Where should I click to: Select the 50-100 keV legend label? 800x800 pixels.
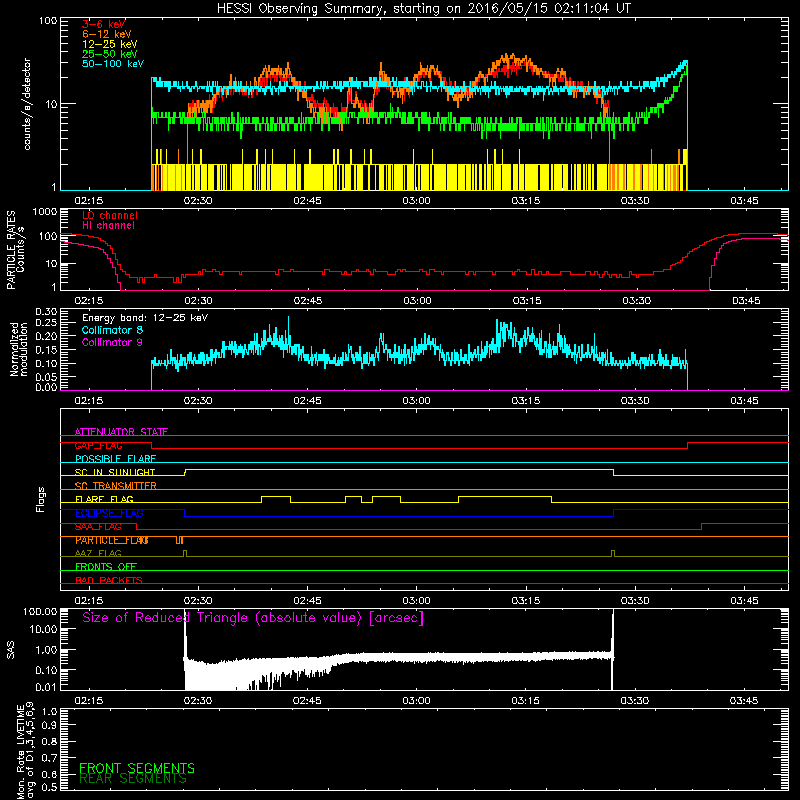pyautogui.click(x=113, y=64)
